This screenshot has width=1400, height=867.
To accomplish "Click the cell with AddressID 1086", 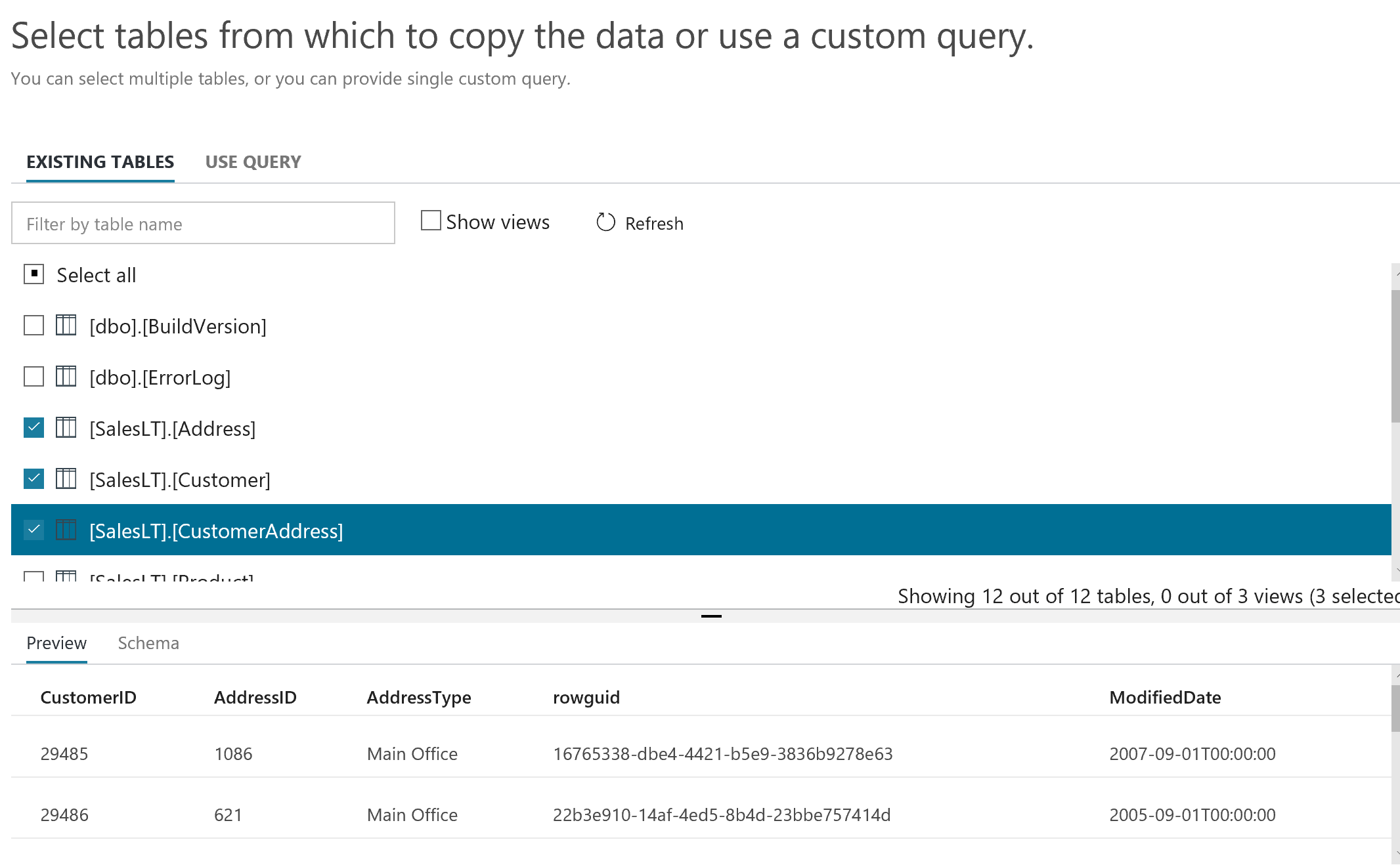I will 233,753.
